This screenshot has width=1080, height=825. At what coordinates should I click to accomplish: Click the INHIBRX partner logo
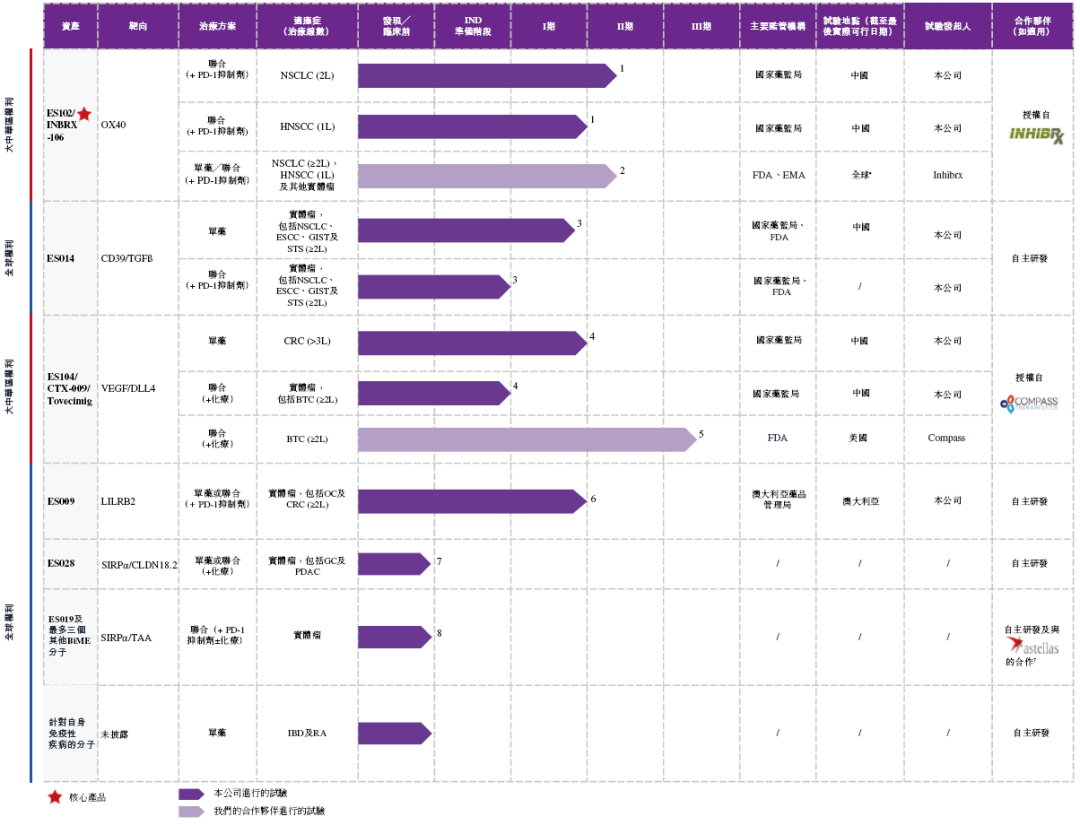pyautogui.click(x=1037, y=135)
